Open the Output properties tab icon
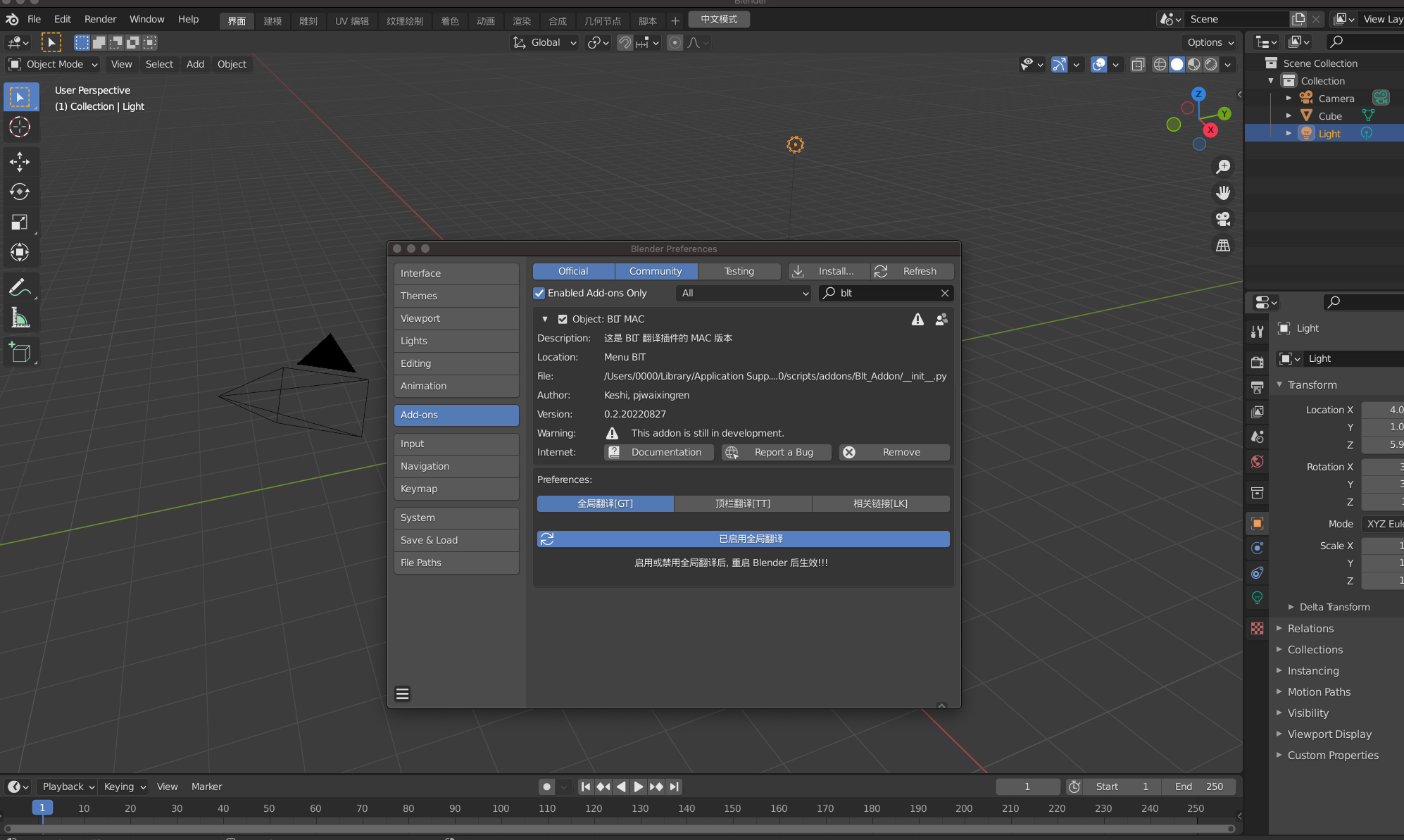Screen dimensions: 1404x840 pos(1257,387)
